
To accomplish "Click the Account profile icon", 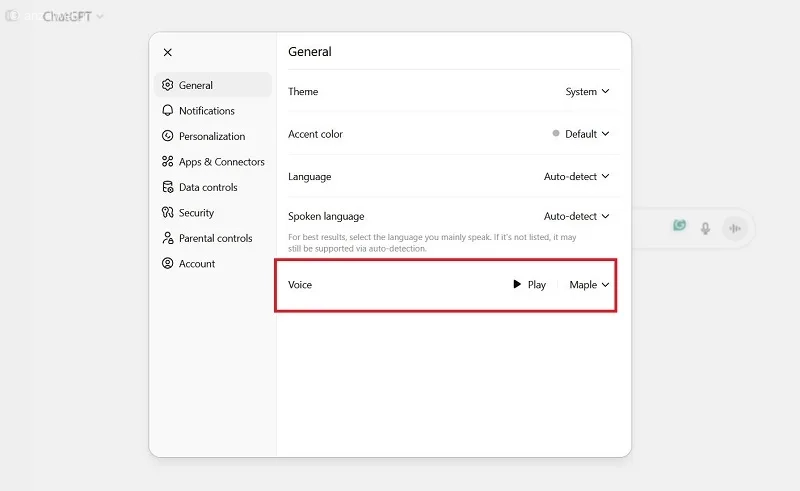I will coord(168,264).
